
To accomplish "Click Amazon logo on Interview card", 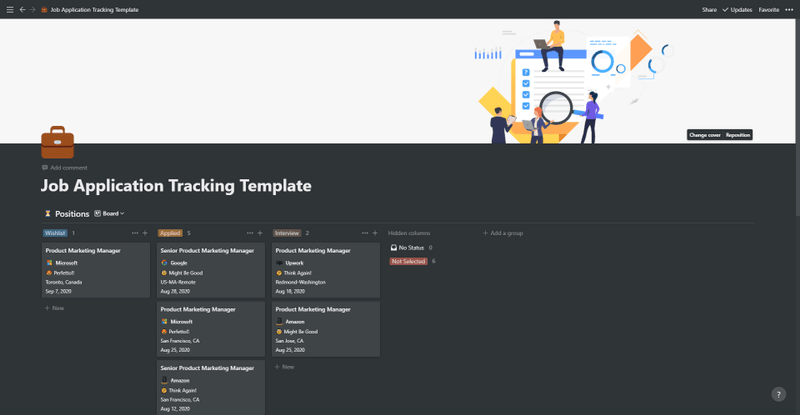I will pos(279,322).
